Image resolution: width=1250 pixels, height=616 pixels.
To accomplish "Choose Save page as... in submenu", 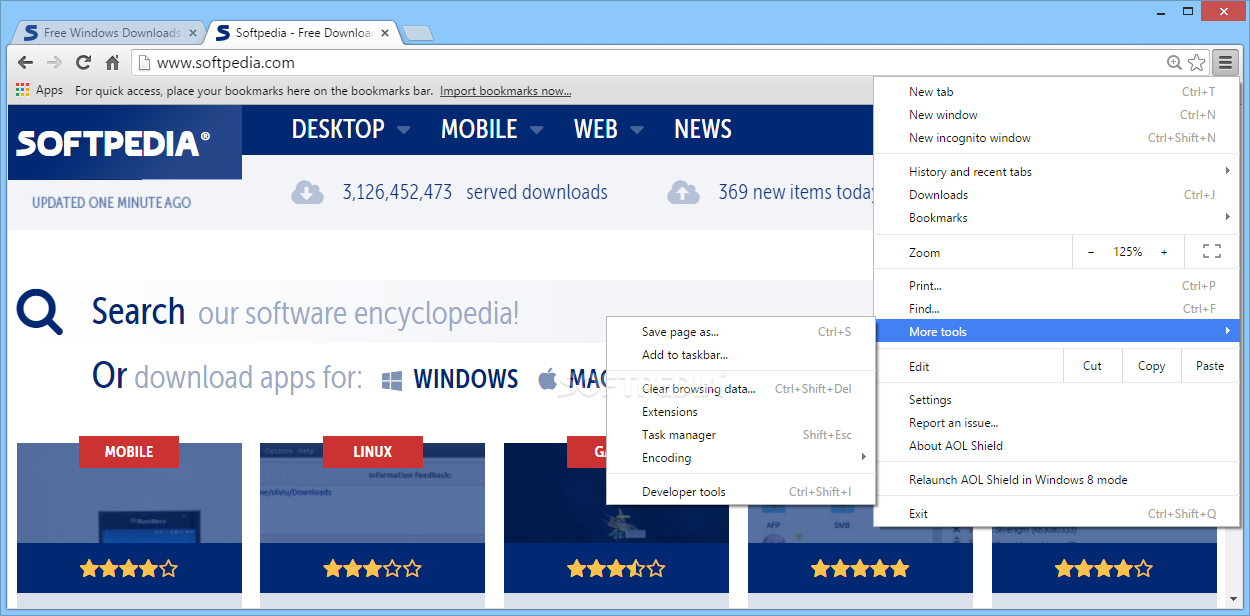I will (740, 332).
